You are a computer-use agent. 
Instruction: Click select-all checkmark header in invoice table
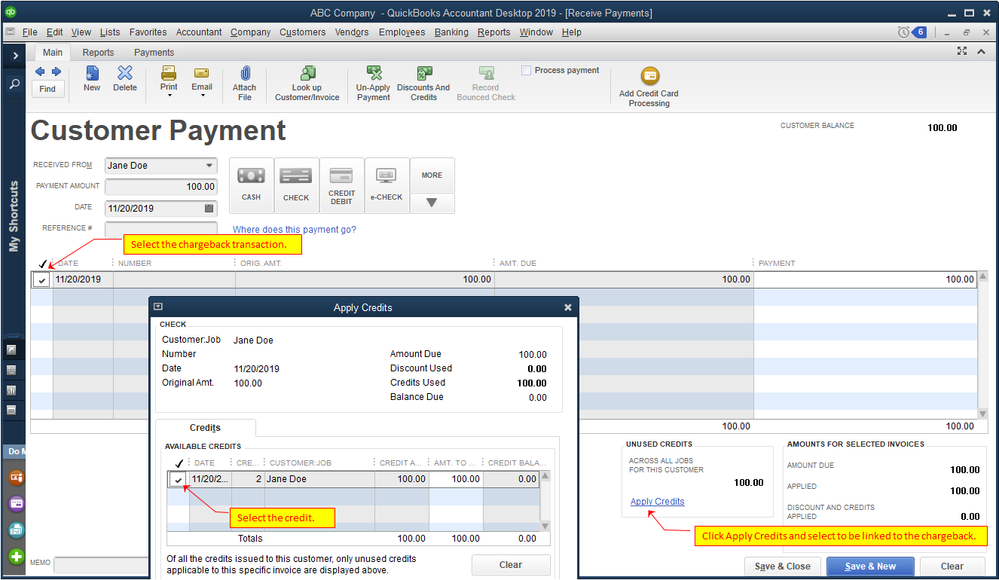(x=43, y=263)
